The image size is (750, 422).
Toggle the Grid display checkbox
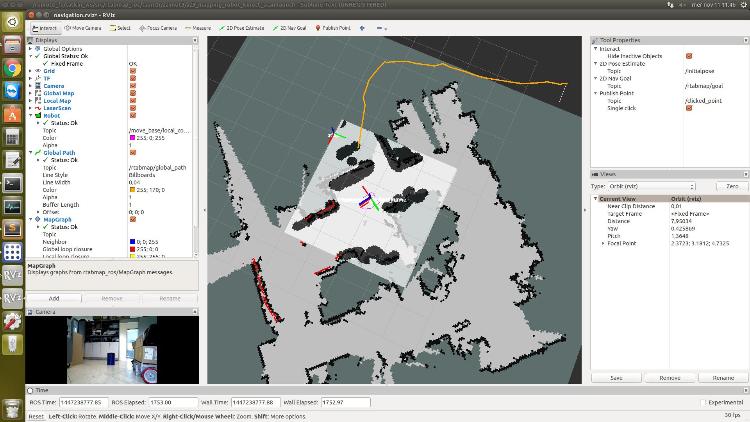(x=133, y=71)
